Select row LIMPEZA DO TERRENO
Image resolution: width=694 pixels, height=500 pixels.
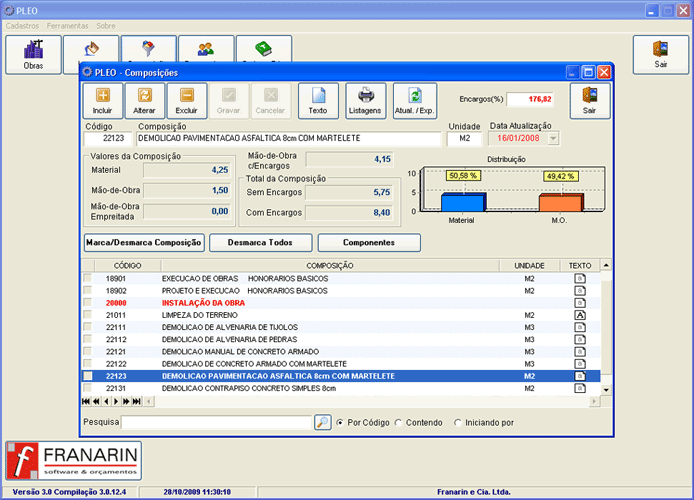point(341,315)
